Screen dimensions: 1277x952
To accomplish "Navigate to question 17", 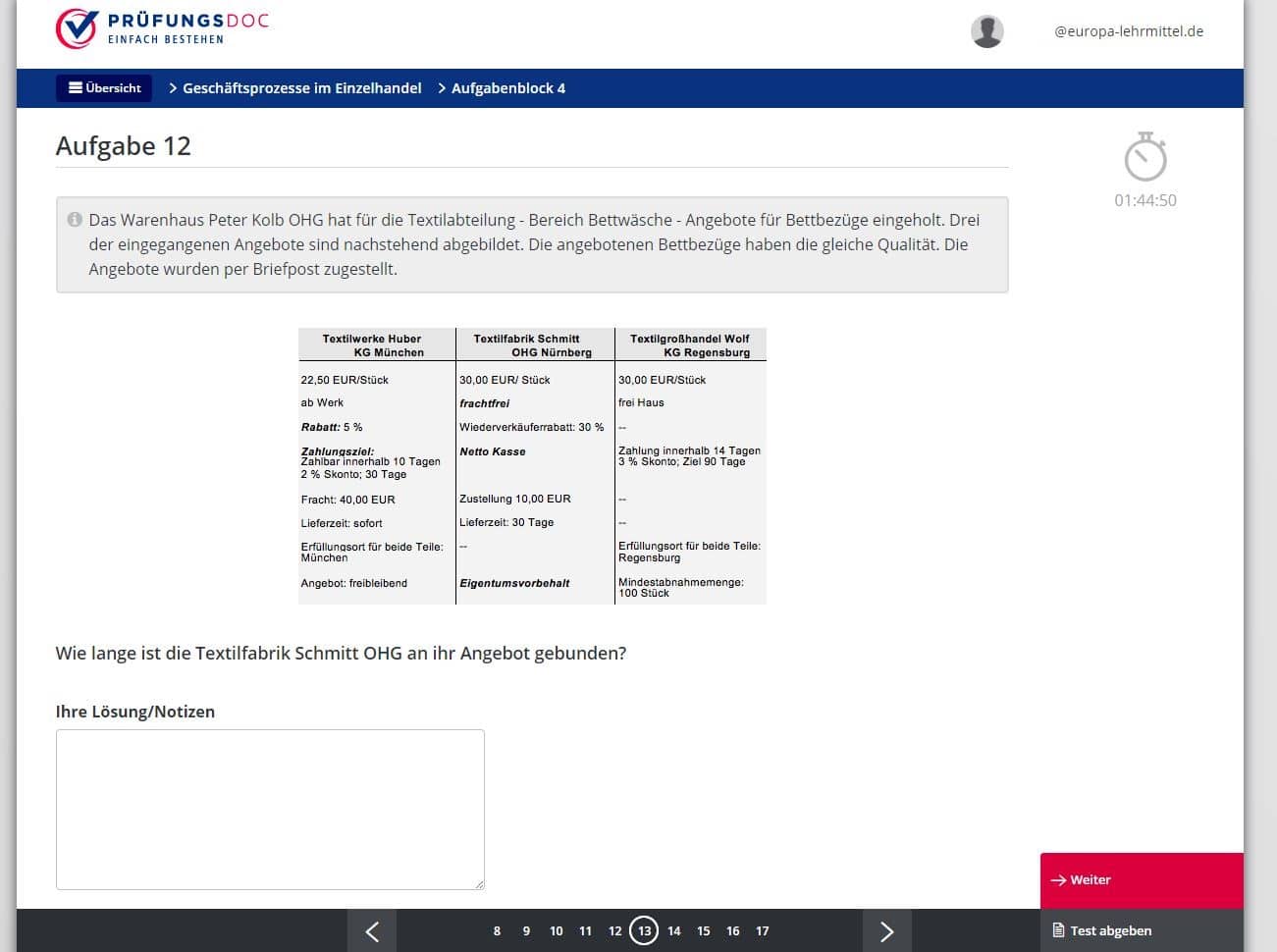I will click(x=763, y=930).
